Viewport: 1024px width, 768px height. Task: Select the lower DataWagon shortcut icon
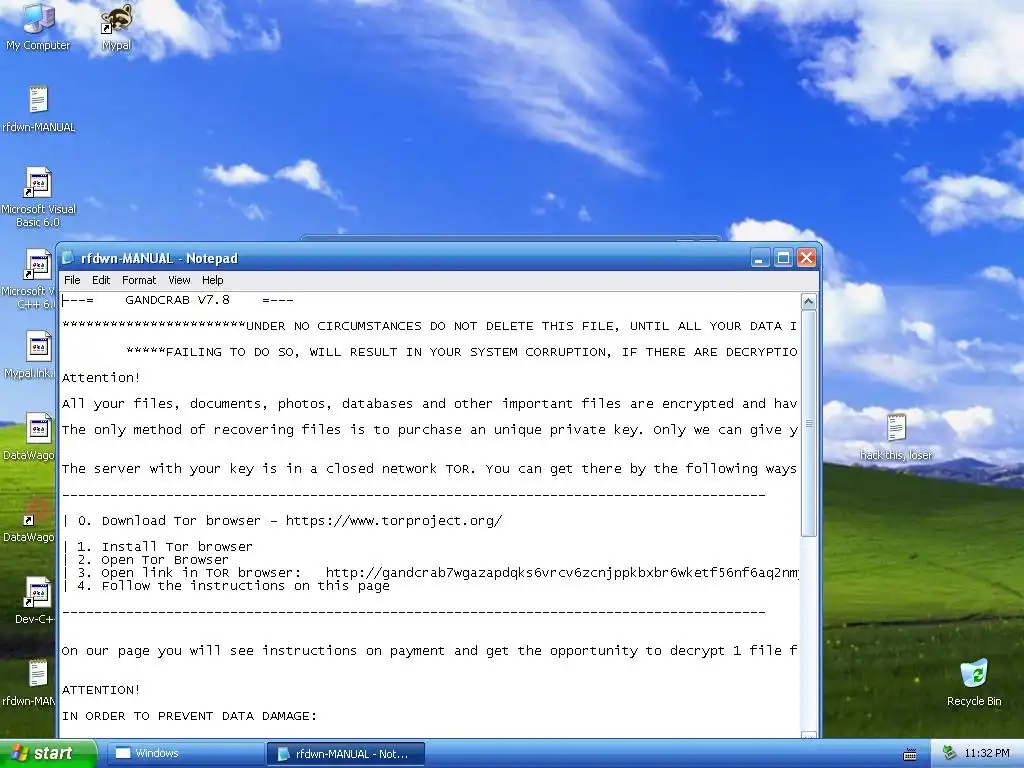(29, 519)
